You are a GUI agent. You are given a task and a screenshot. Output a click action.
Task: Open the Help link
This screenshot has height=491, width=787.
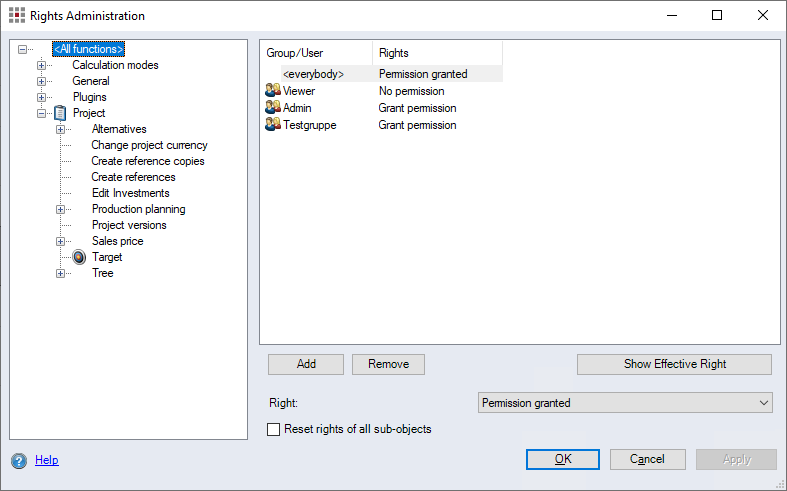point(47,460)
